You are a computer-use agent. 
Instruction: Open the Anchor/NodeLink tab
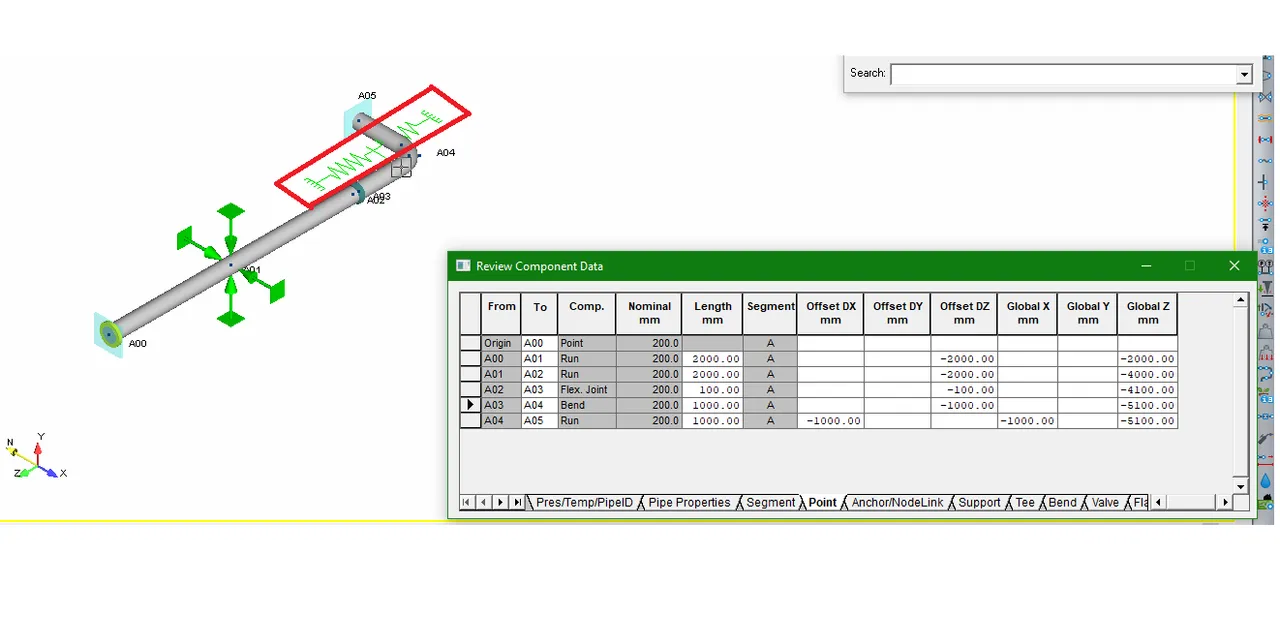coord(897,502)
